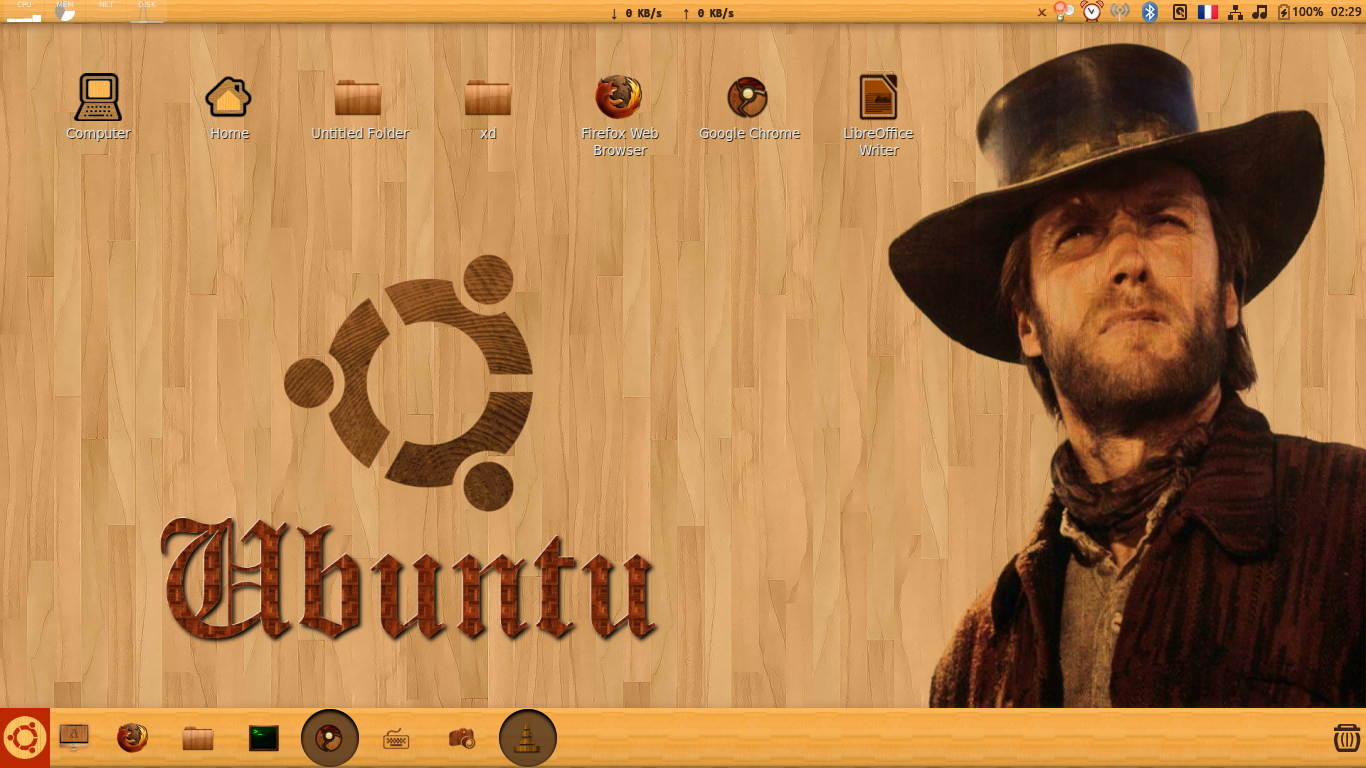Click the NET monitor indicator
The width and height of the screenshot is (1366, 768).
pyautogui.click(x=106, y=11)
